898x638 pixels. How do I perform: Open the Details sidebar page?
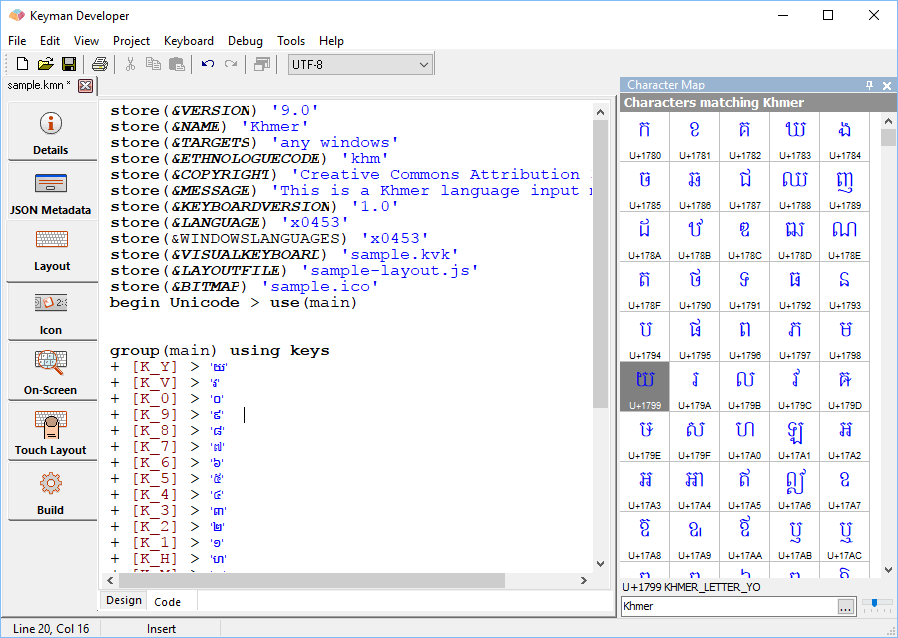tap(51, 132)
